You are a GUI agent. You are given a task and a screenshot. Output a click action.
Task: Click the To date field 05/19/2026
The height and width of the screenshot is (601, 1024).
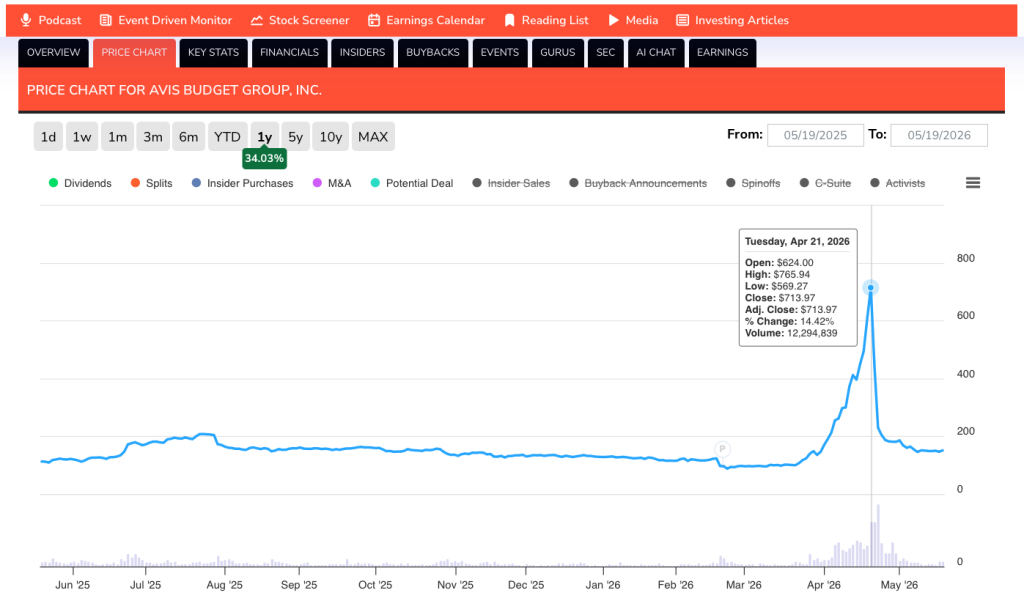[939, 135]
